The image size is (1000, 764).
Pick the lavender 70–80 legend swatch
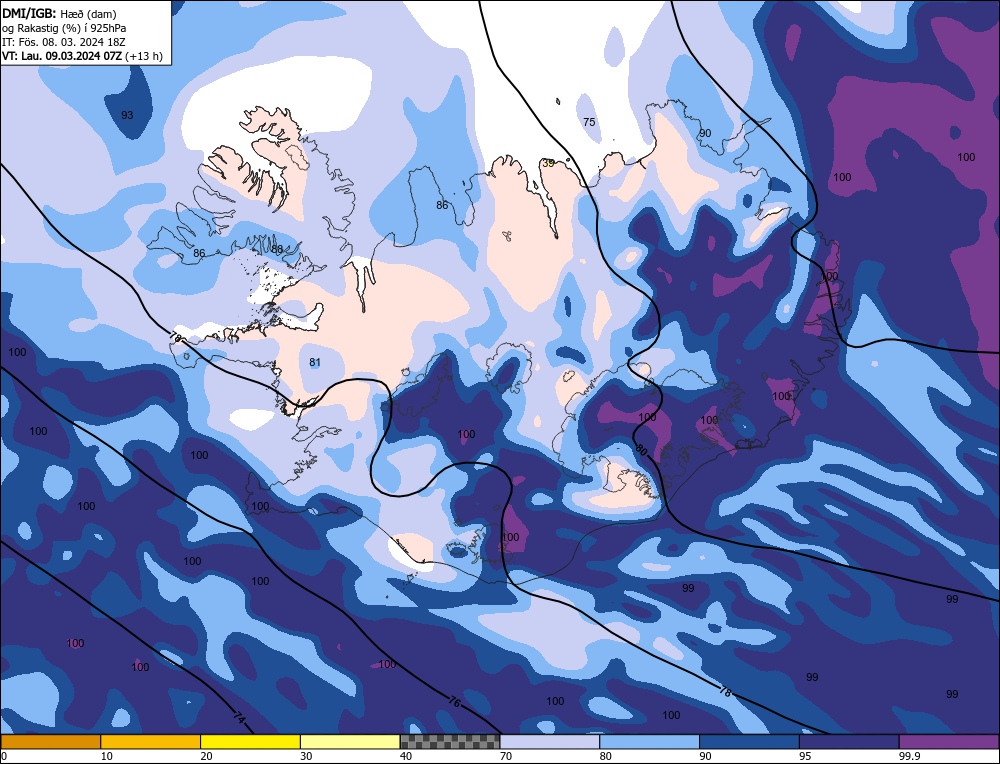point(550,741)
